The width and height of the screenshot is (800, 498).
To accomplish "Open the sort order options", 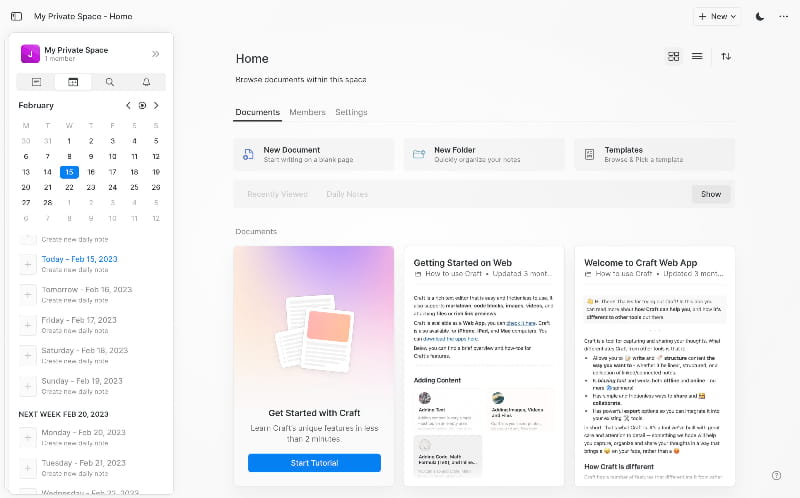I will pos(726,56).
